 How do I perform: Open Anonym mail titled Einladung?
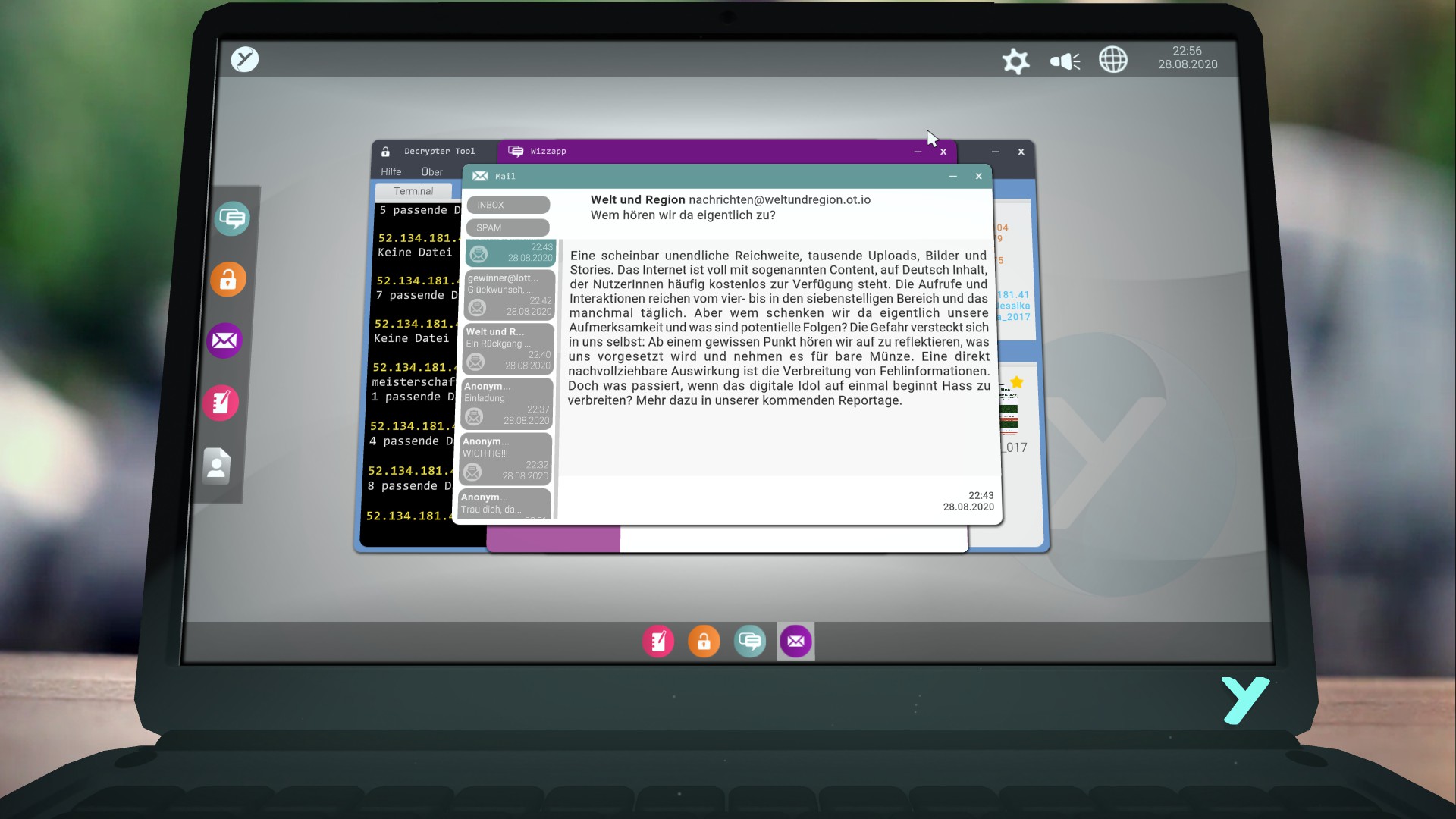point(507,403)
